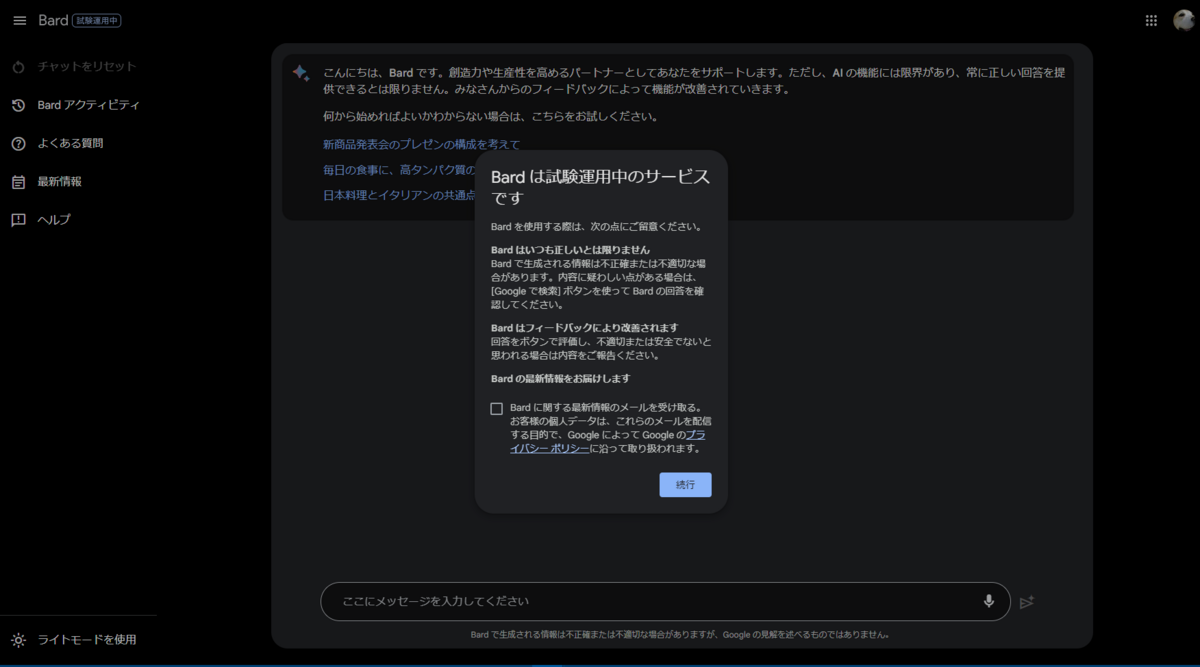Click text Bard の最新情報をお届けします
The height and width of the screenshot is (667, 1200).
[560, 379]
